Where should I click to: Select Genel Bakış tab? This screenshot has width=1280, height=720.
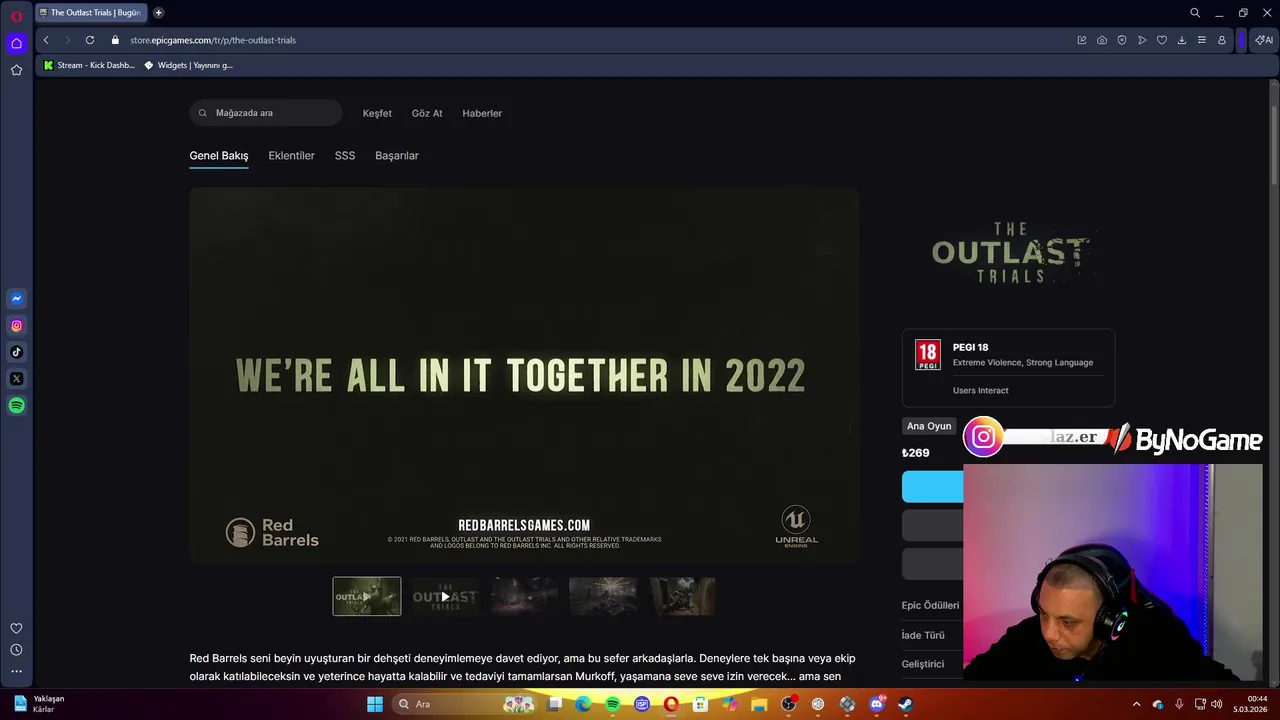219,156
